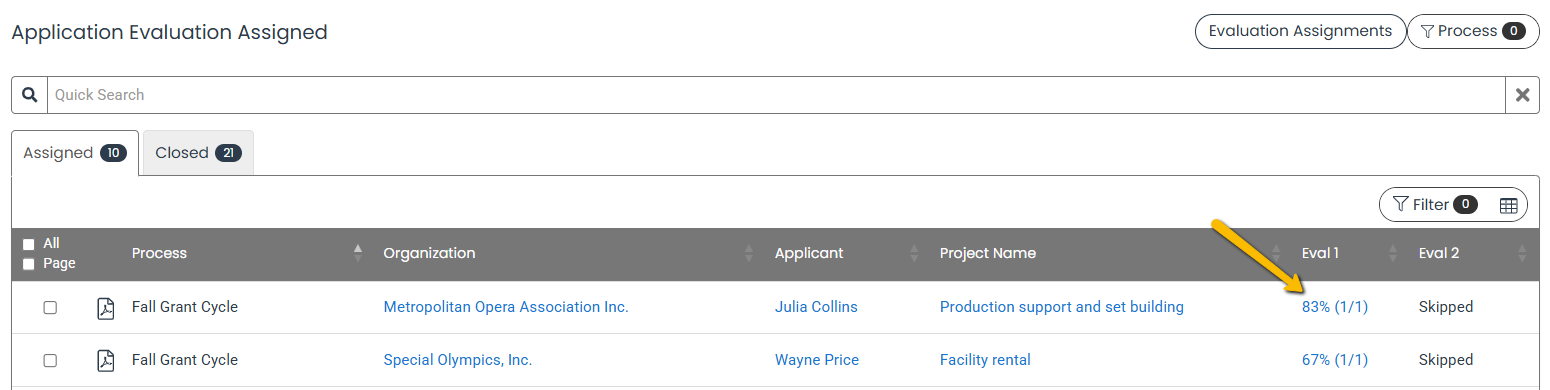Open PDF icon for Metropolitan Opera row
This screenshot has height=390, width=1550.
pos(105,308)
